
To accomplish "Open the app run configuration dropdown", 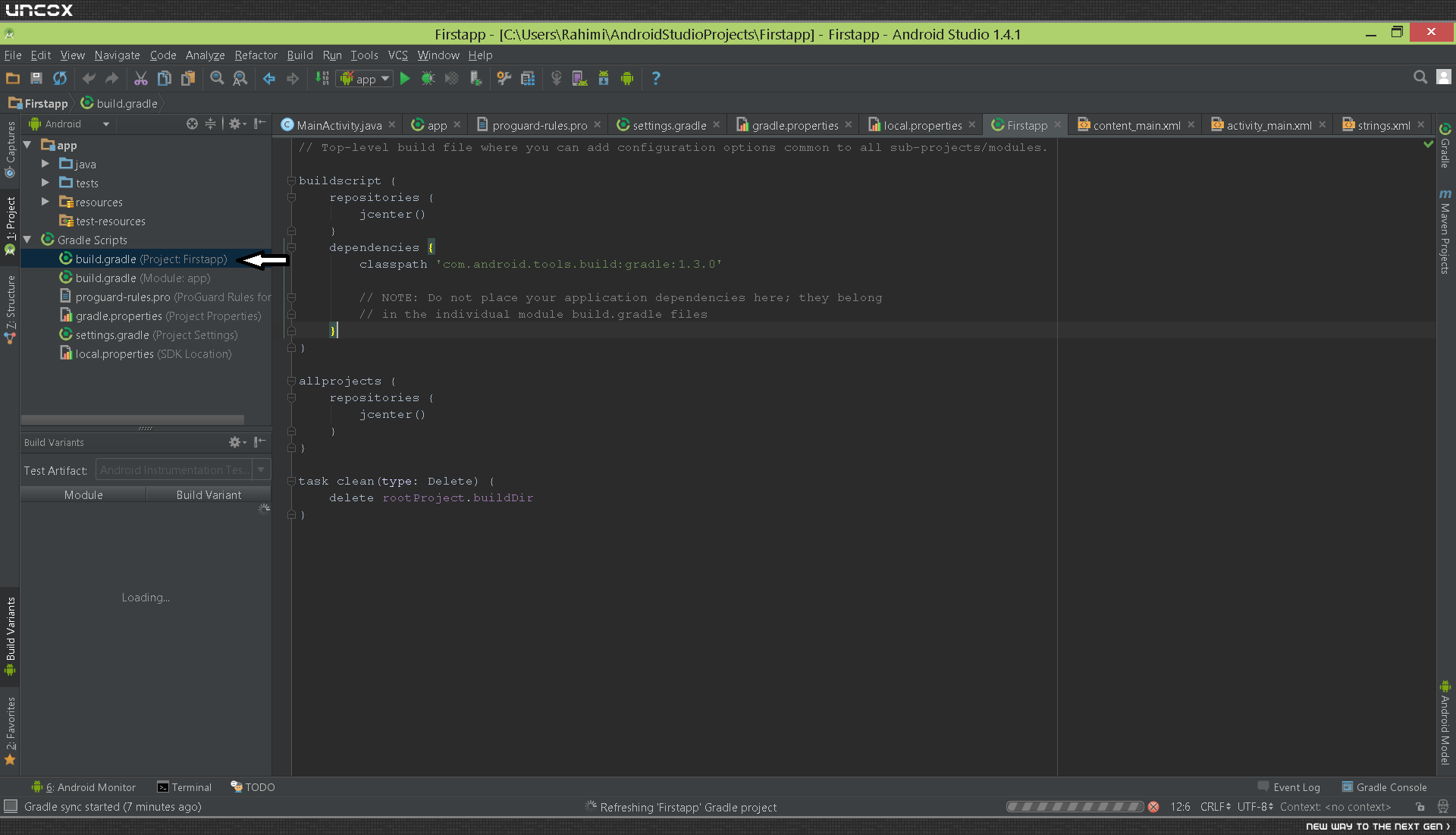I will coord(365,78).
